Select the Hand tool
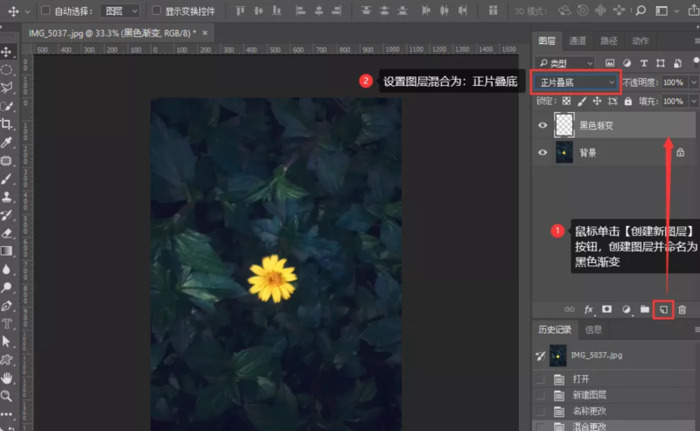 6,378
